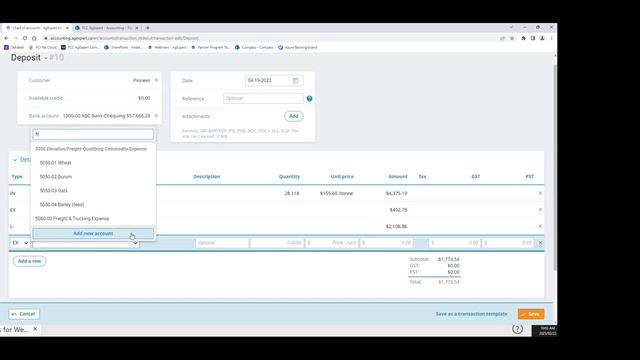
Task: Click the Reference help question mark icon
Action: pyautogui.click(x=309, y=98)
